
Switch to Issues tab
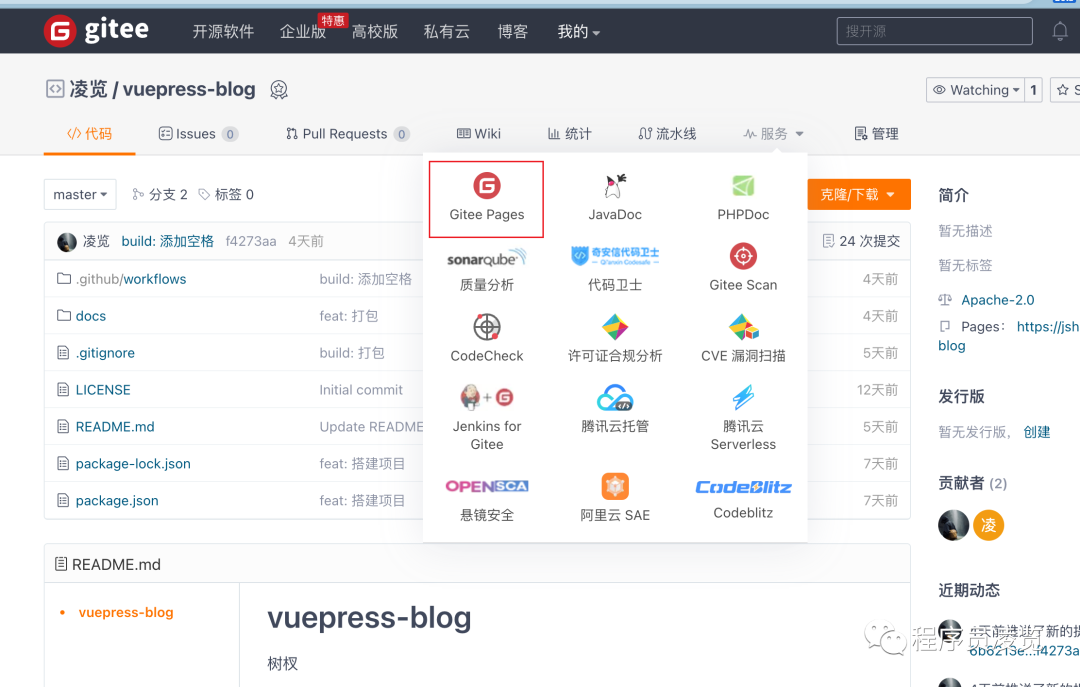point(198,134)
